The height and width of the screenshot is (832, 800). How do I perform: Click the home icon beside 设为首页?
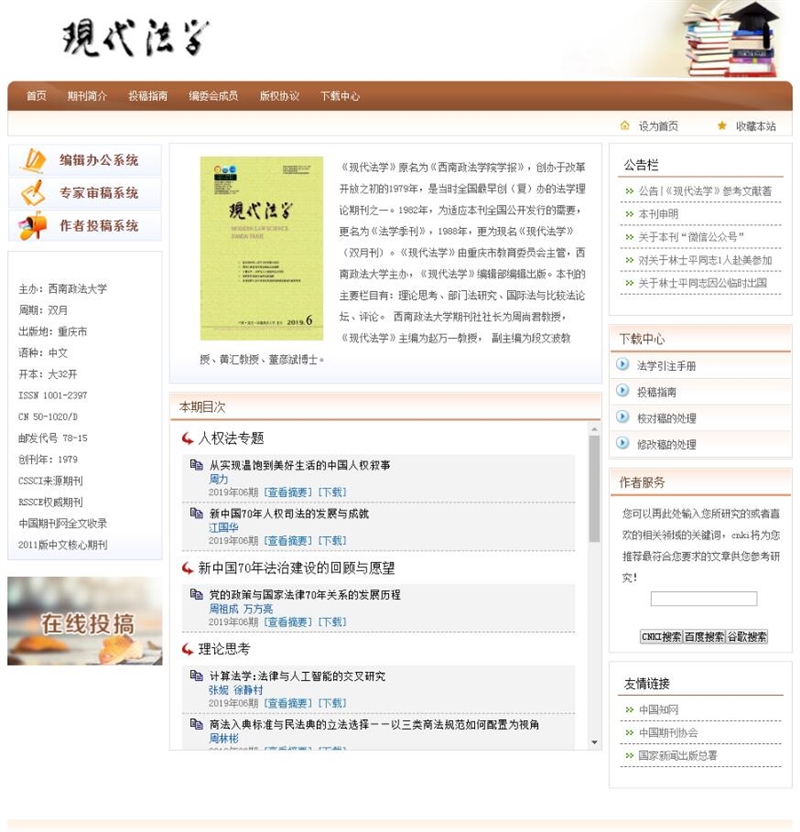tap(622, 126)
